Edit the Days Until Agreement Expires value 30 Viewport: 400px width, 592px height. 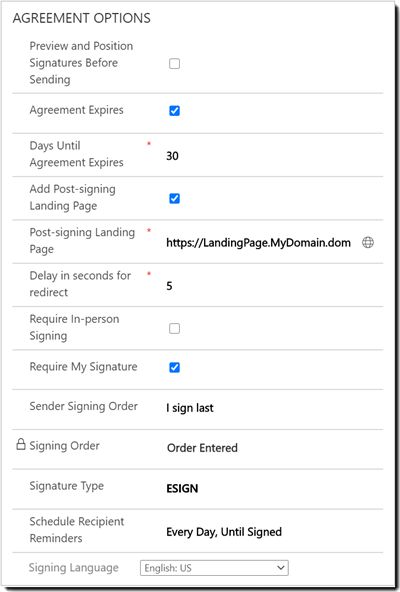(x=172, y=156)
